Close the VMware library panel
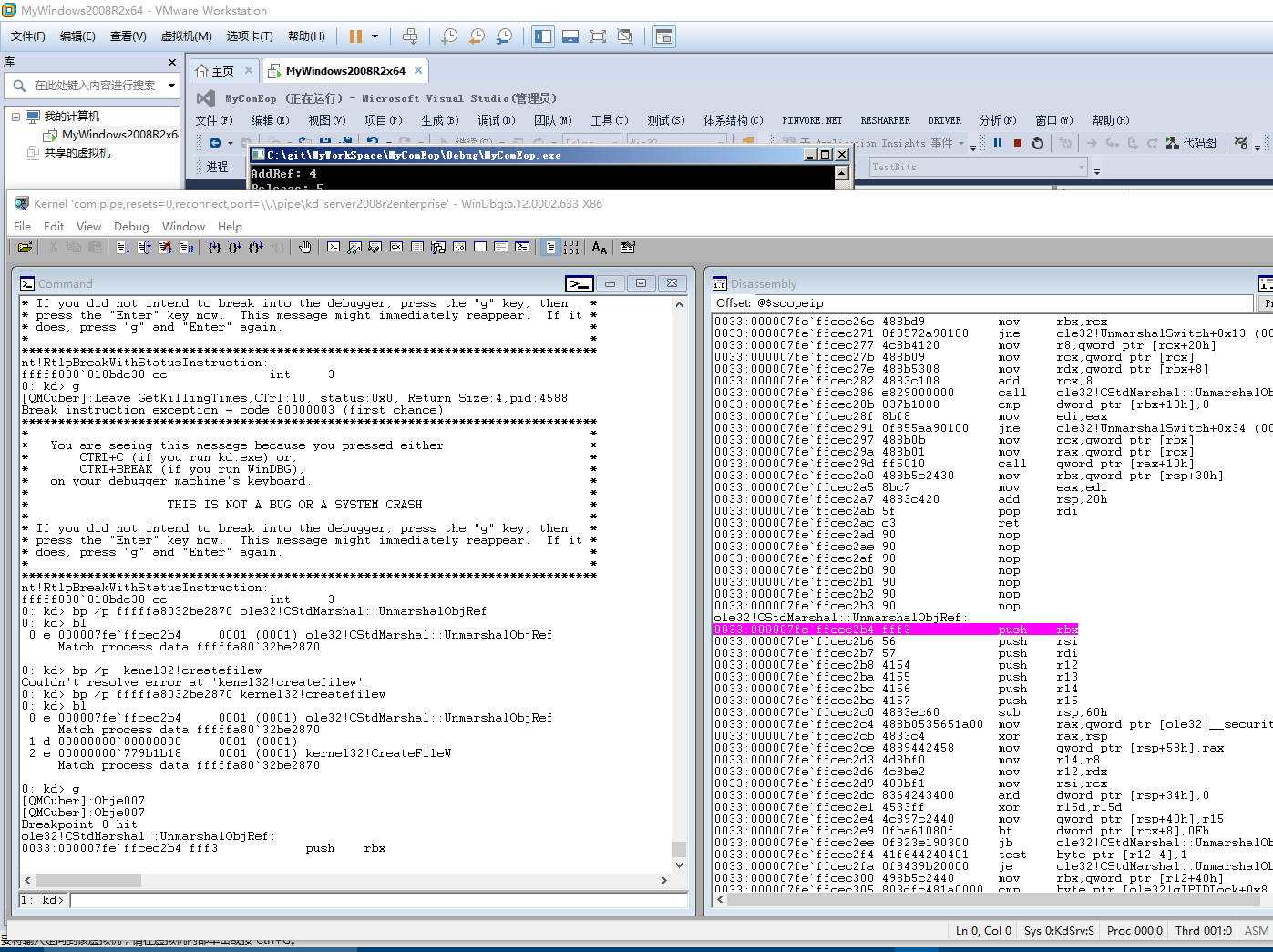1273x952 pixels. pos(172,62)
